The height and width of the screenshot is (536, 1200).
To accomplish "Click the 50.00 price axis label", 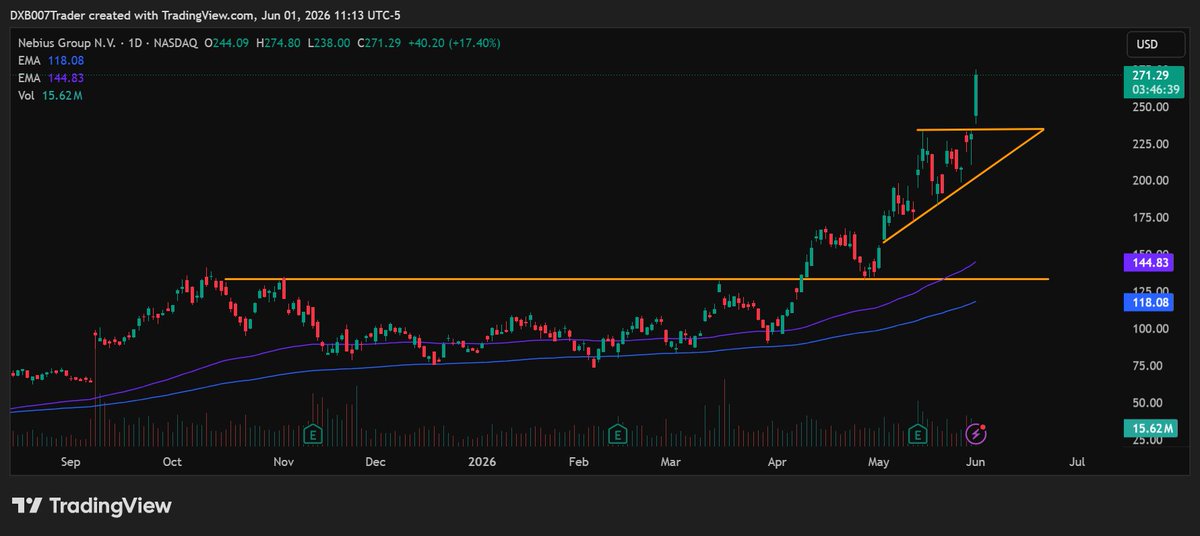I will (x=1148, y=403).
